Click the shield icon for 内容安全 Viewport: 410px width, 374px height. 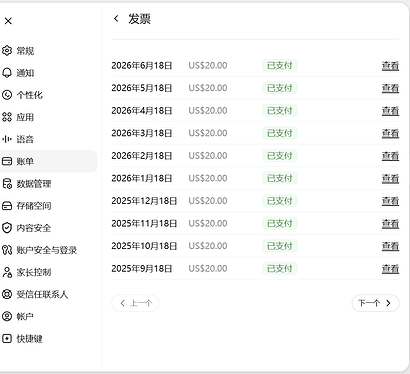click(7, 228)
